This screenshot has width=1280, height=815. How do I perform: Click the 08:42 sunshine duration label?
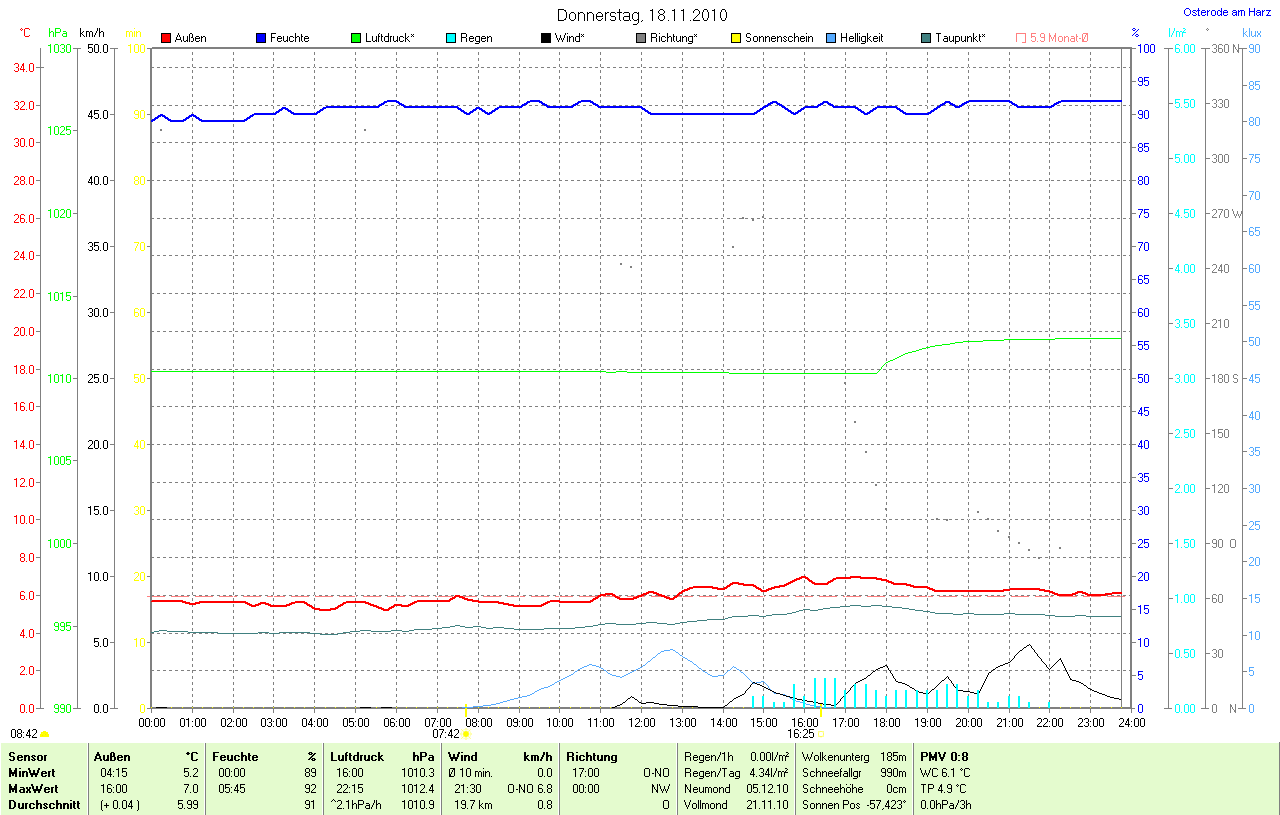(x=24, y=733)
